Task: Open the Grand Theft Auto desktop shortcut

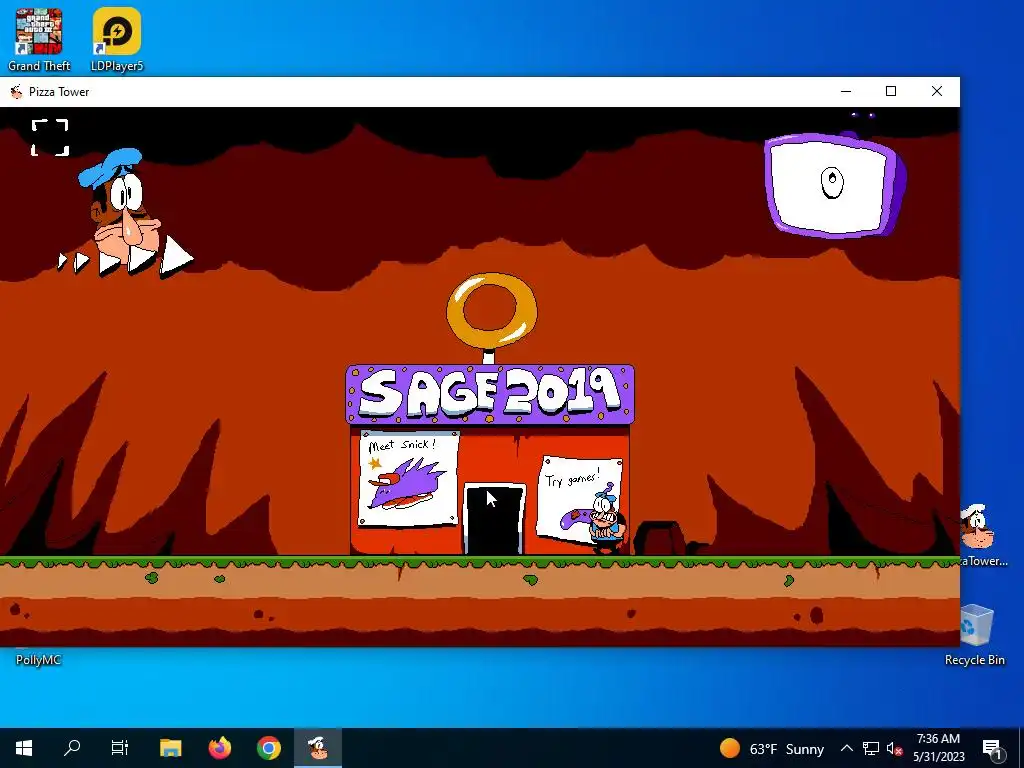Action: (x=39, y=39)
